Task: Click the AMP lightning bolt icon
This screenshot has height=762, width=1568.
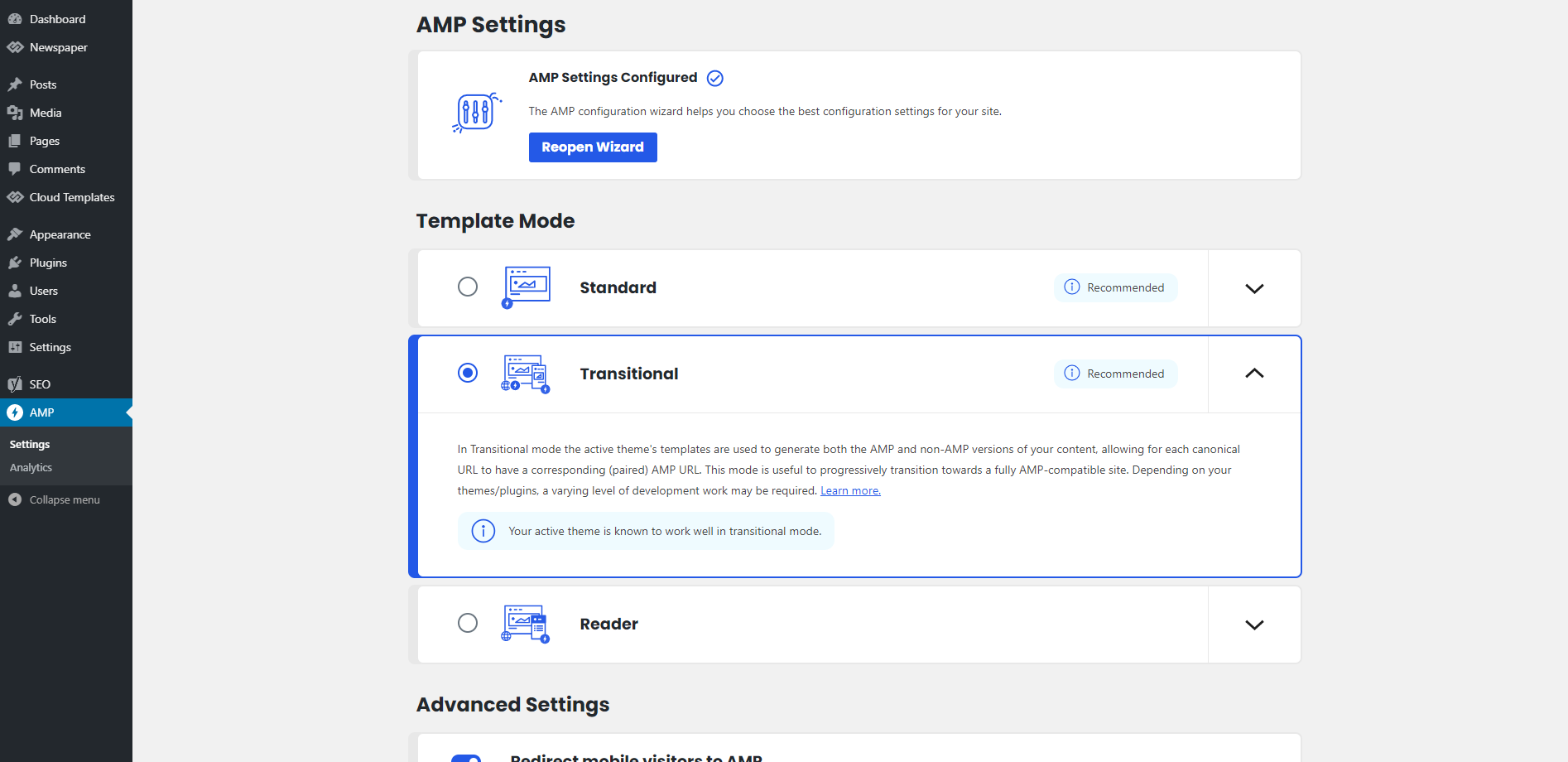Action: [15, 412]
